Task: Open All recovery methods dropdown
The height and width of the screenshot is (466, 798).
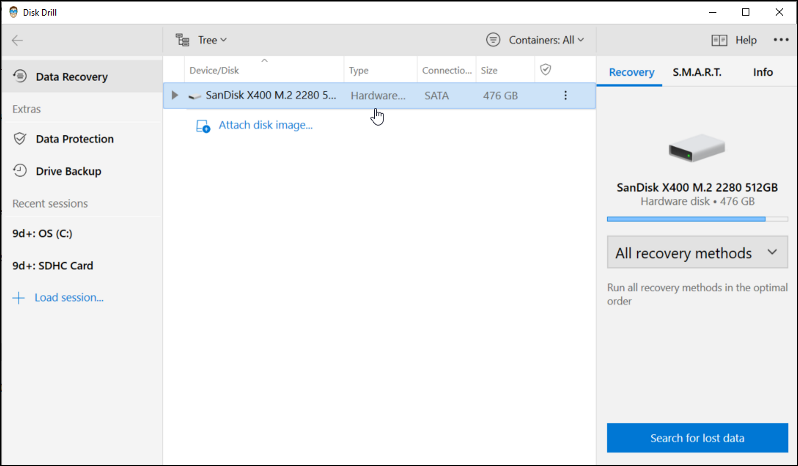Action: click(697, 252)
